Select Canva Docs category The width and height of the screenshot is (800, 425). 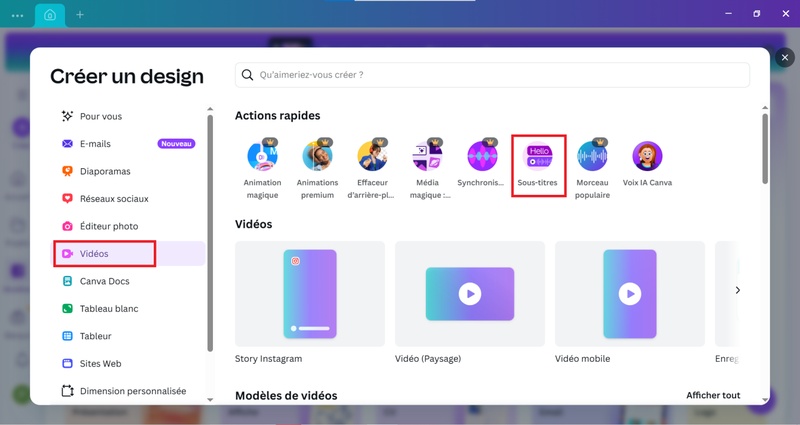pos(129,281)
